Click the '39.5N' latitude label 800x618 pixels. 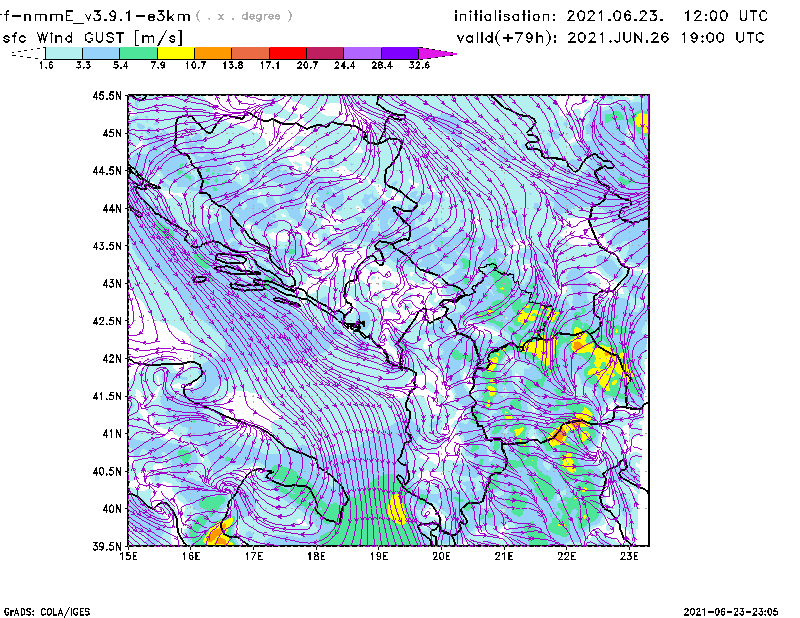click(x=107, y=547)
